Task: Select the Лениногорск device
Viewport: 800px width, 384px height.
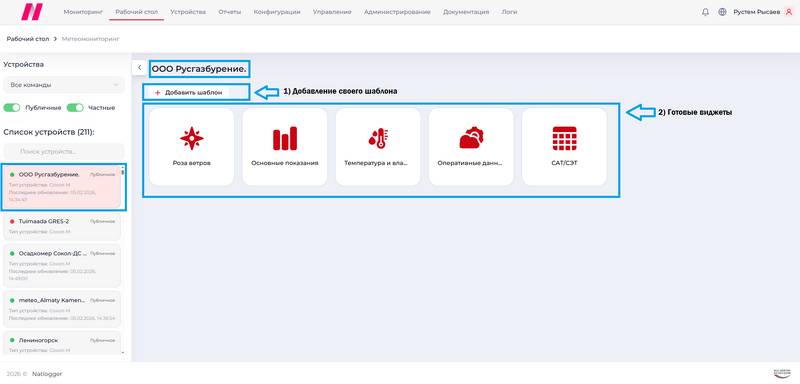Action: click(62, 343)
